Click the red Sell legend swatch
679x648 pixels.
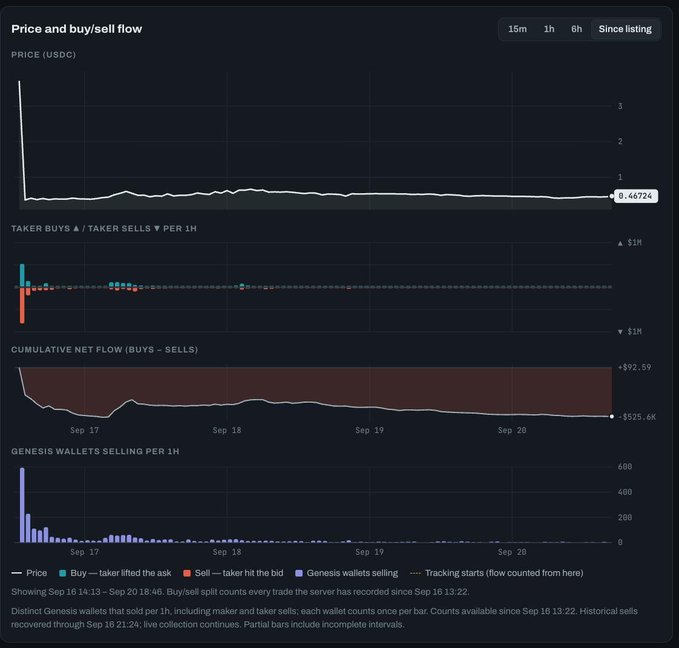(187, 573)
